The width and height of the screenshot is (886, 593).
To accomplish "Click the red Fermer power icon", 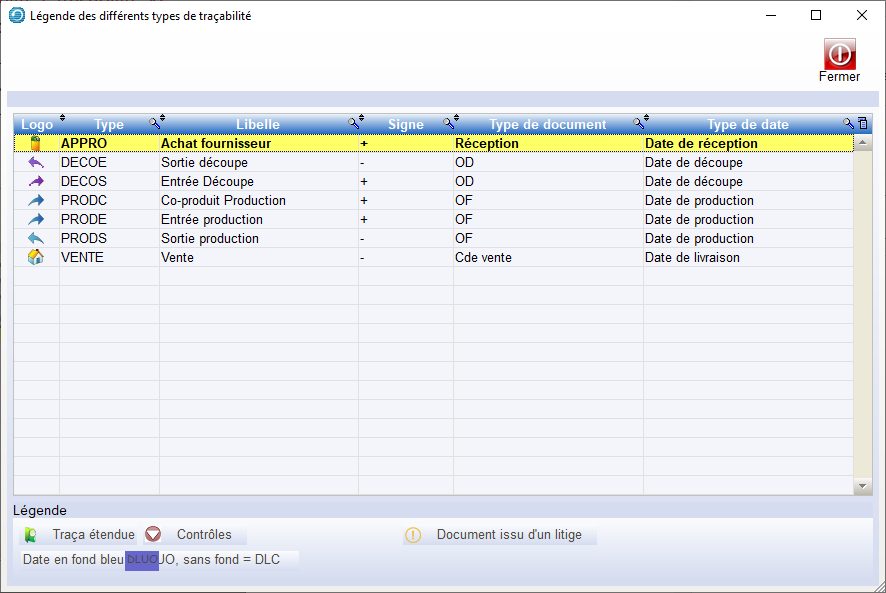I will [x=839, y=54].
